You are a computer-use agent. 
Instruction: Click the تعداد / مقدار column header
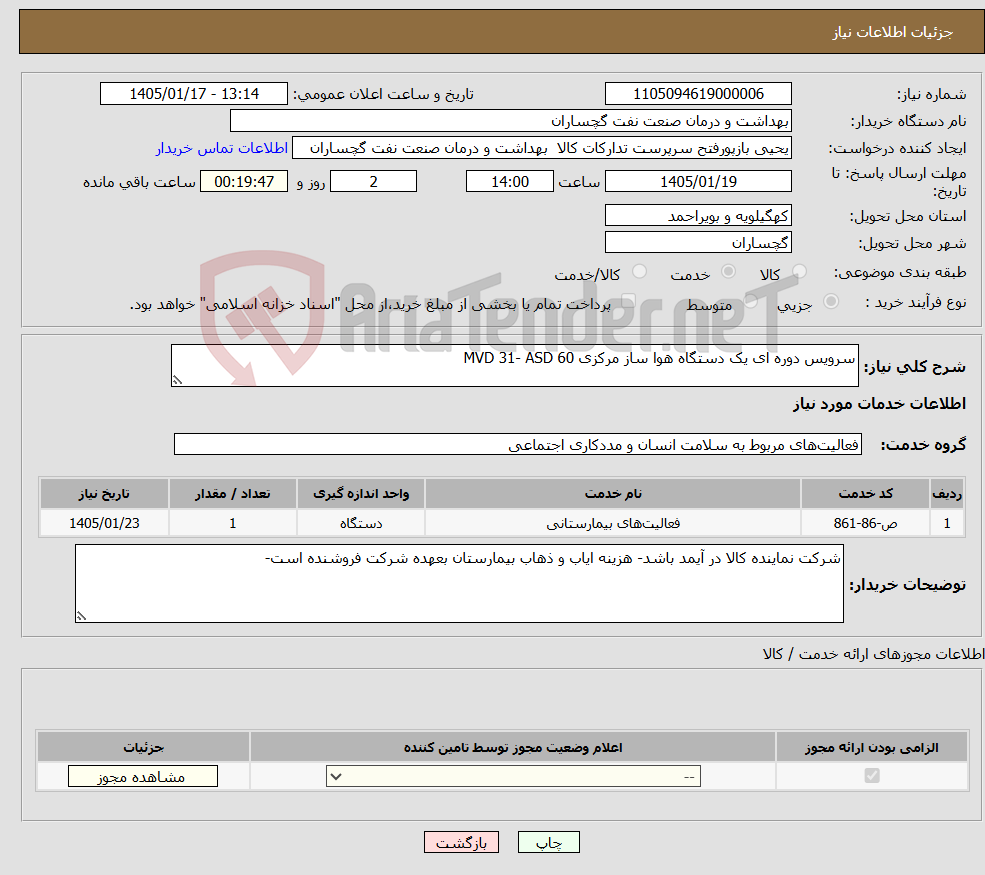232,493
